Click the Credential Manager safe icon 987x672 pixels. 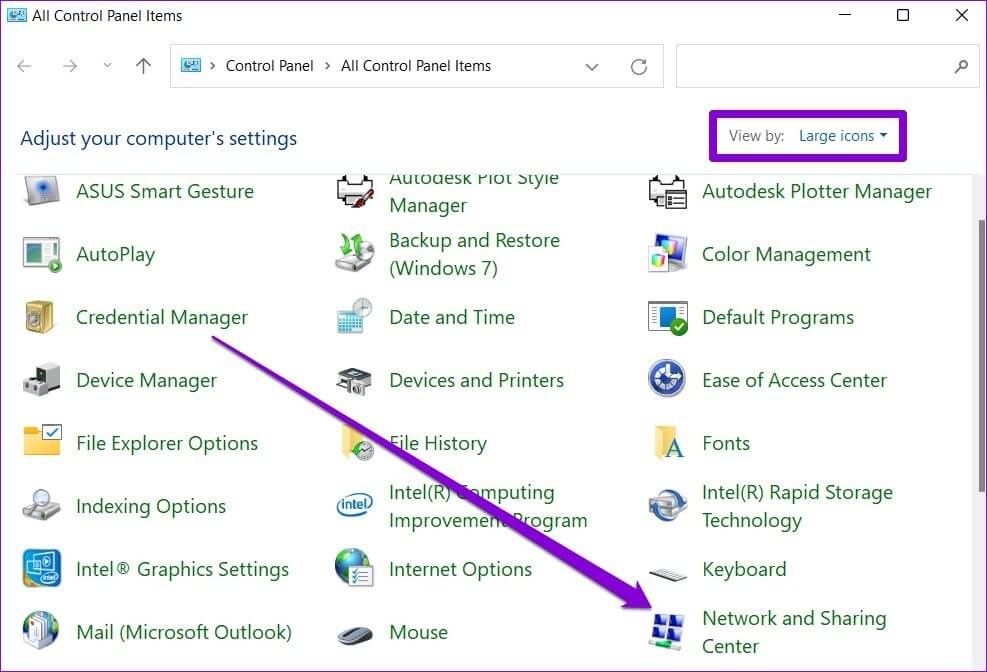tap(39, 316)
